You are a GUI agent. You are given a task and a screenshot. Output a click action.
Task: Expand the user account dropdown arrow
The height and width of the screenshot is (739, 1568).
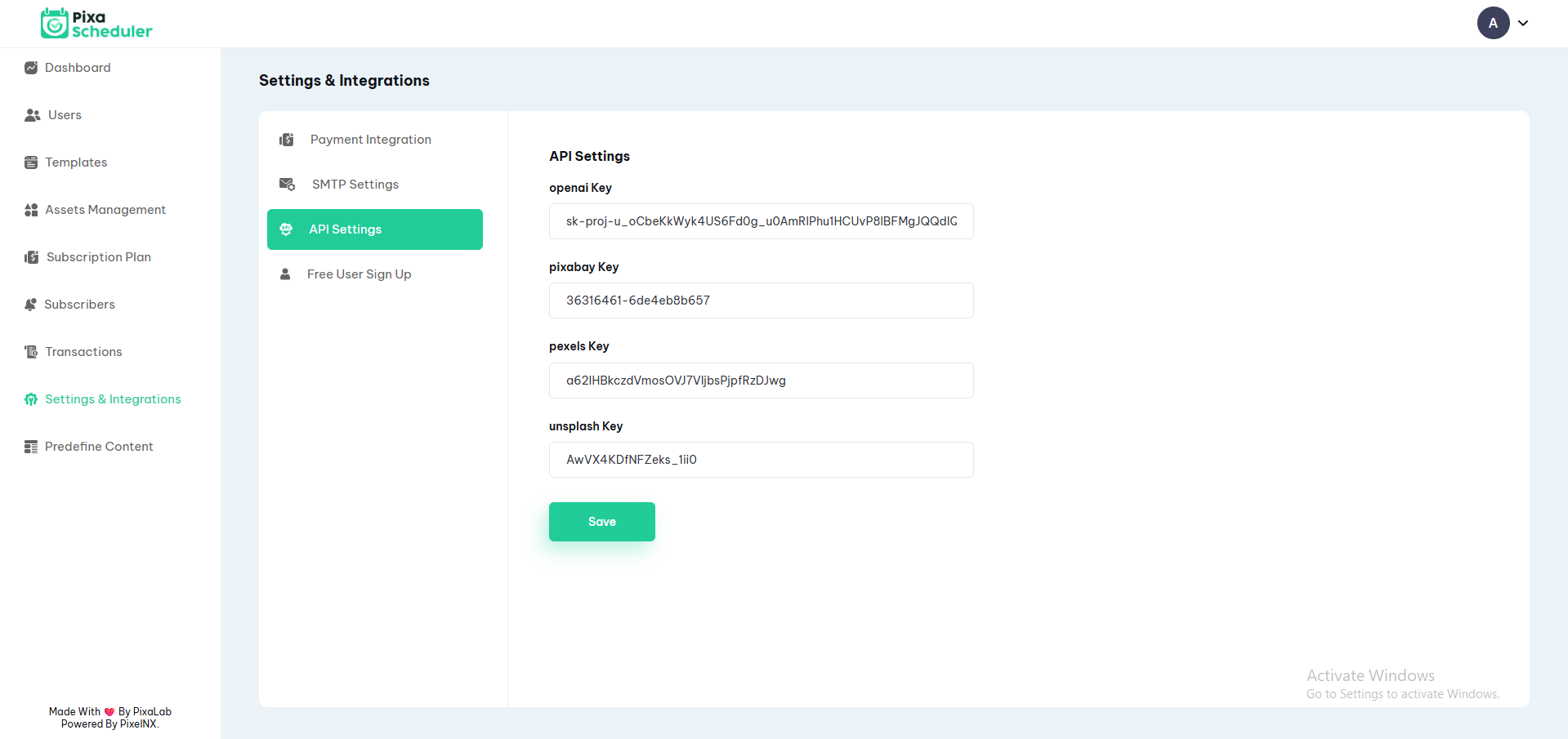click(x=1523, y=23)
